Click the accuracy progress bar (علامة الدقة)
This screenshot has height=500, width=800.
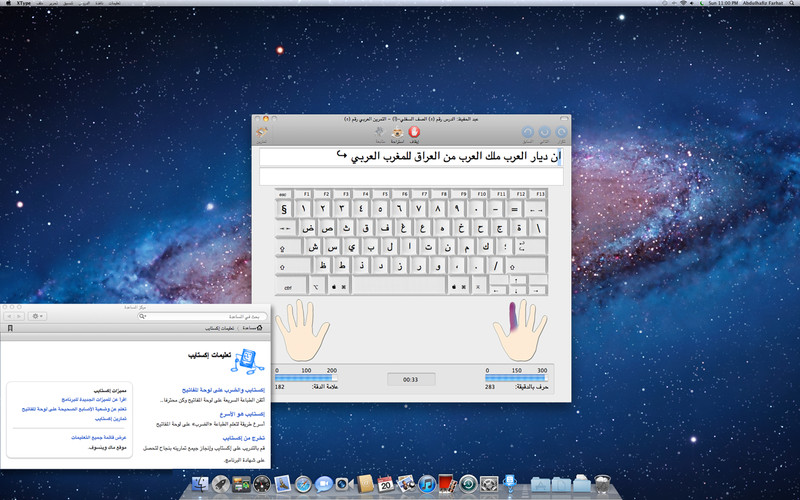click(306, 378)
